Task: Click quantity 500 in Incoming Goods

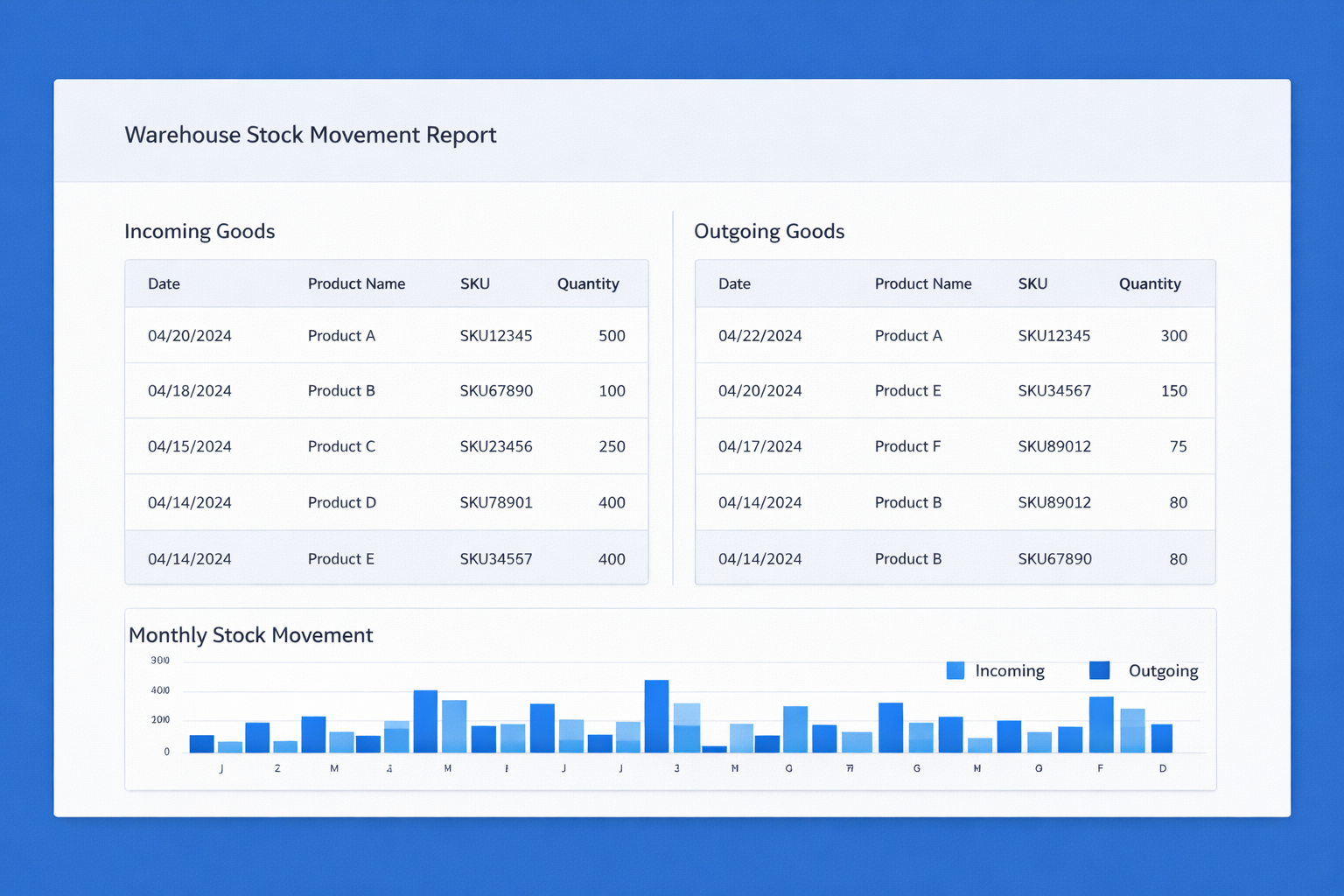Action: 612,336
